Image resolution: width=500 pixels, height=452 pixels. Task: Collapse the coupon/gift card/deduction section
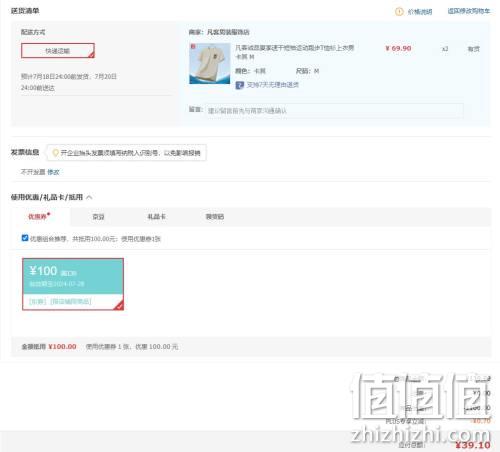click(x=89, y=197)
